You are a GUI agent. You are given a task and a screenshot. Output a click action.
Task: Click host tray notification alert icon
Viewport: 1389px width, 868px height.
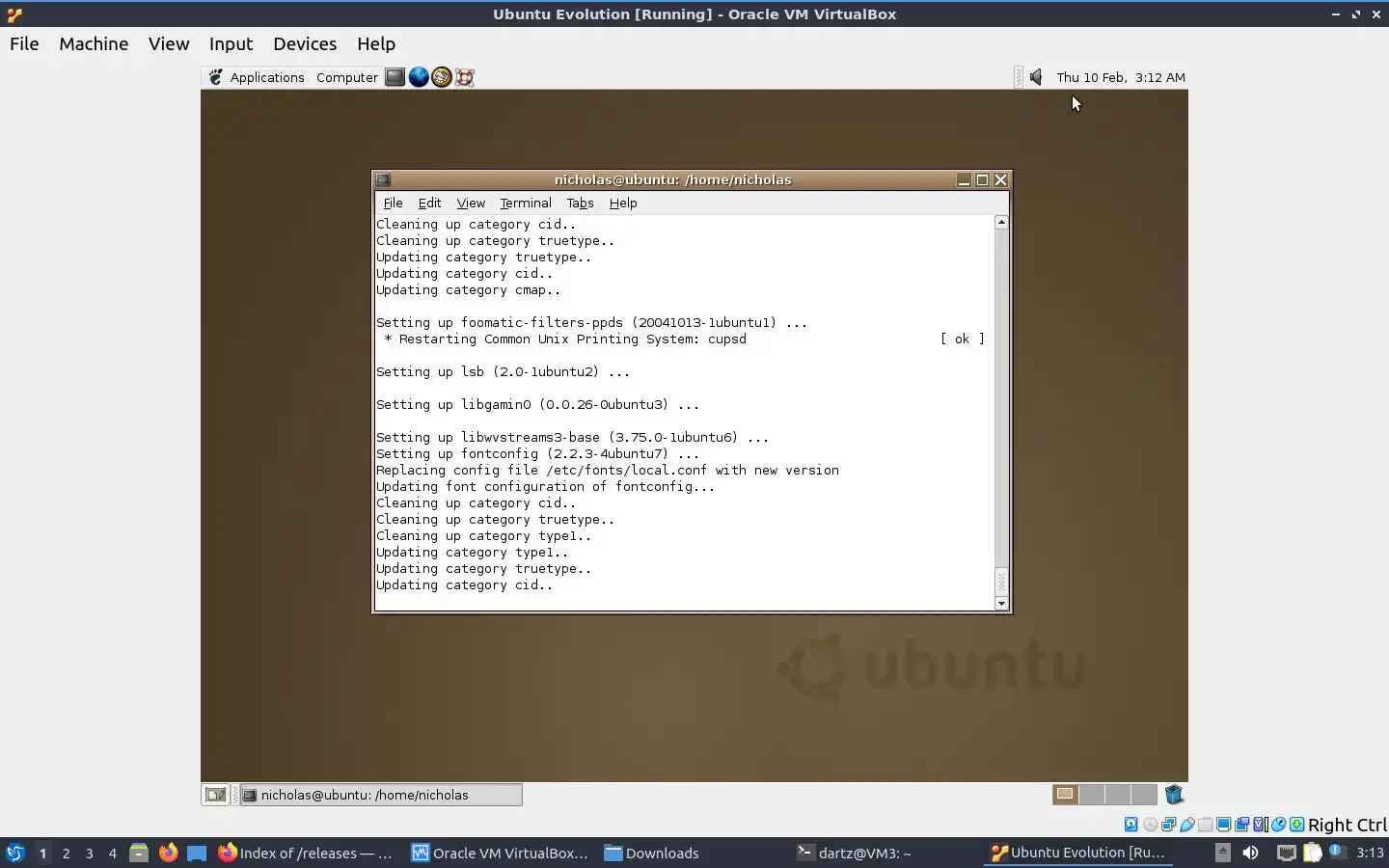(1337, 852)
